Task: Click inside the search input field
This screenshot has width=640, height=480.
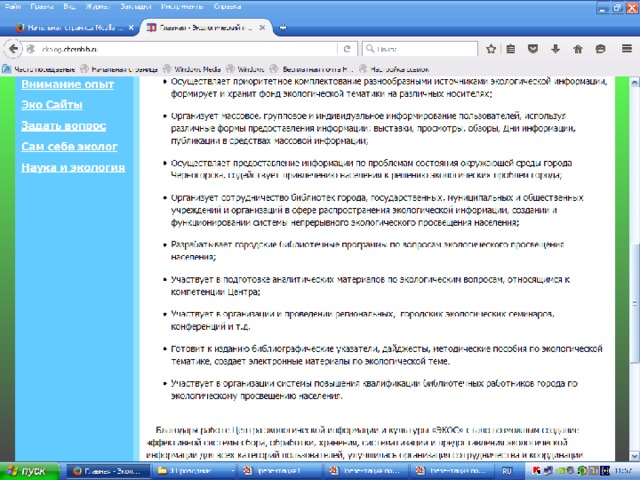Action: (x=420, y=49)
